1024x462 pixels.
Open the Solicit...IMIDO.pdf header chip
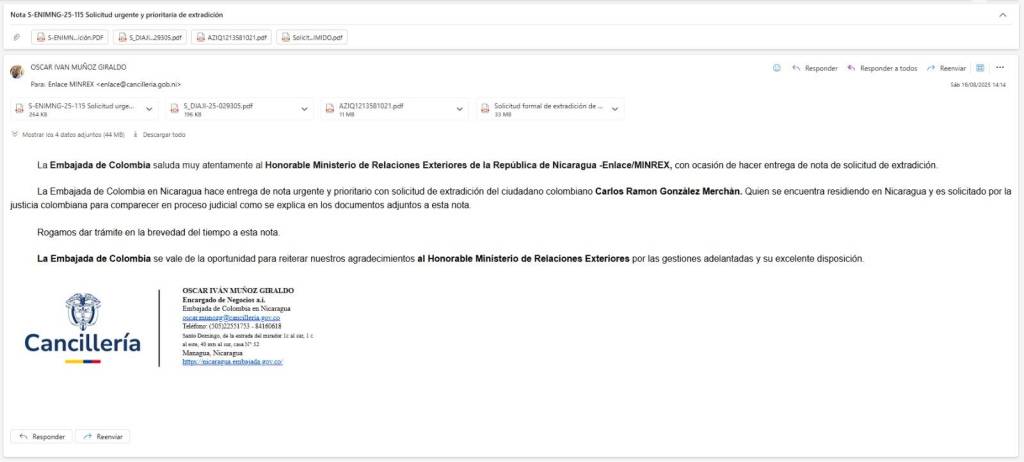(312, 38)
